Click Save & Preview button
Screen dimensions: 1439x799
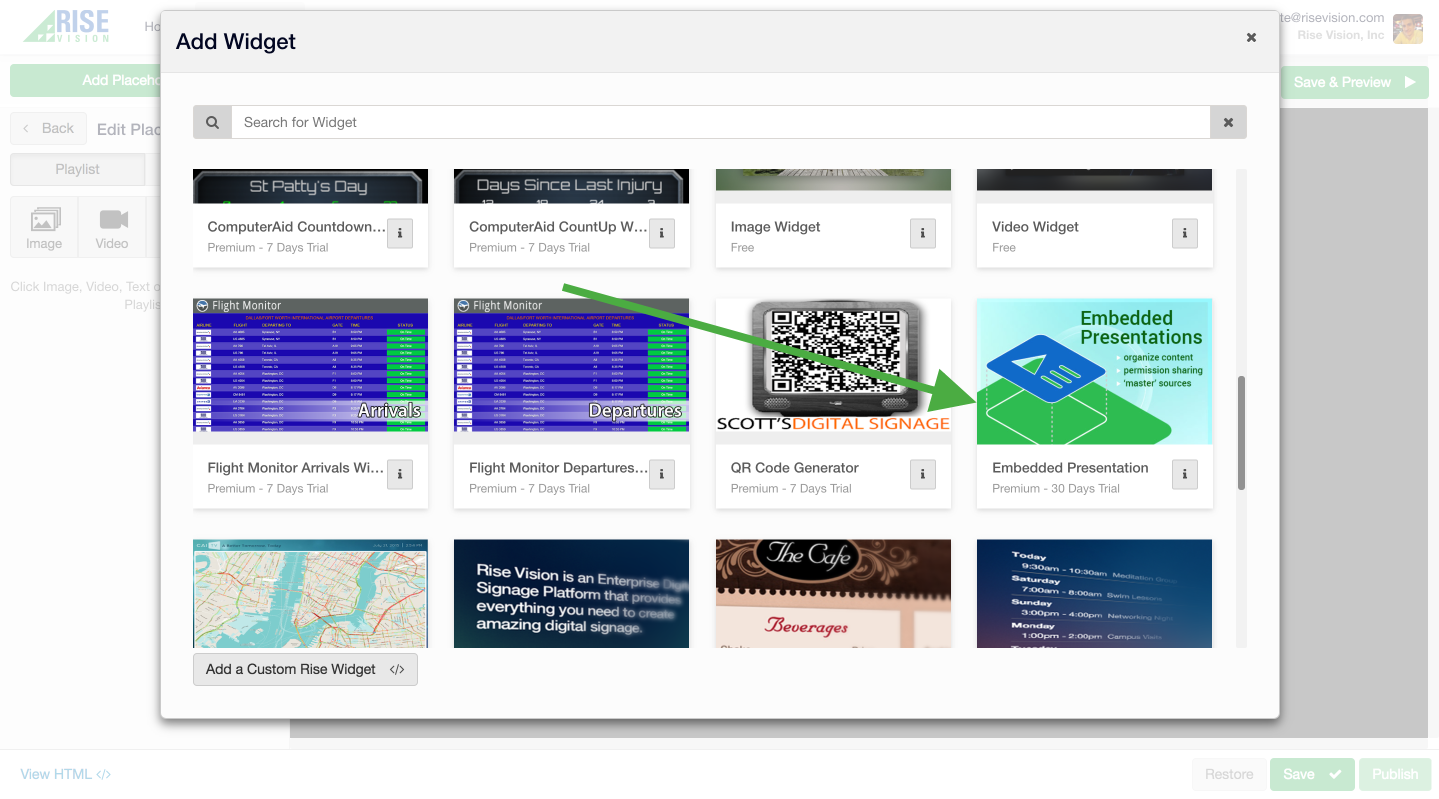pos(1355,82)
